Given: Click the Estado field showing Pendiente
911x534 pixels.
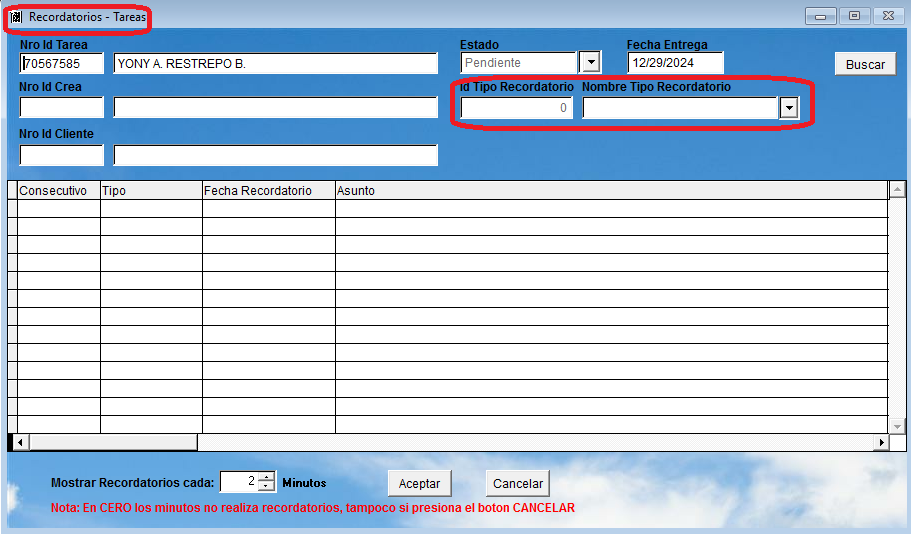Looking at the screenshot, I should 519,63.
